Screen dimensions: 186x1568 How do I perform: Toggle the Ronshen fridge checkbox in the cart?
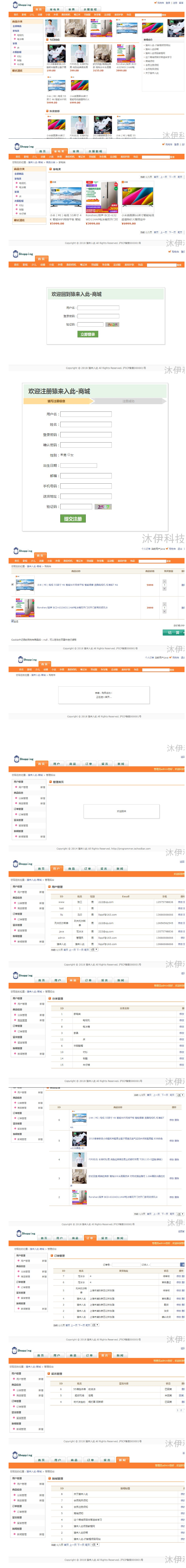coord(12,607)
